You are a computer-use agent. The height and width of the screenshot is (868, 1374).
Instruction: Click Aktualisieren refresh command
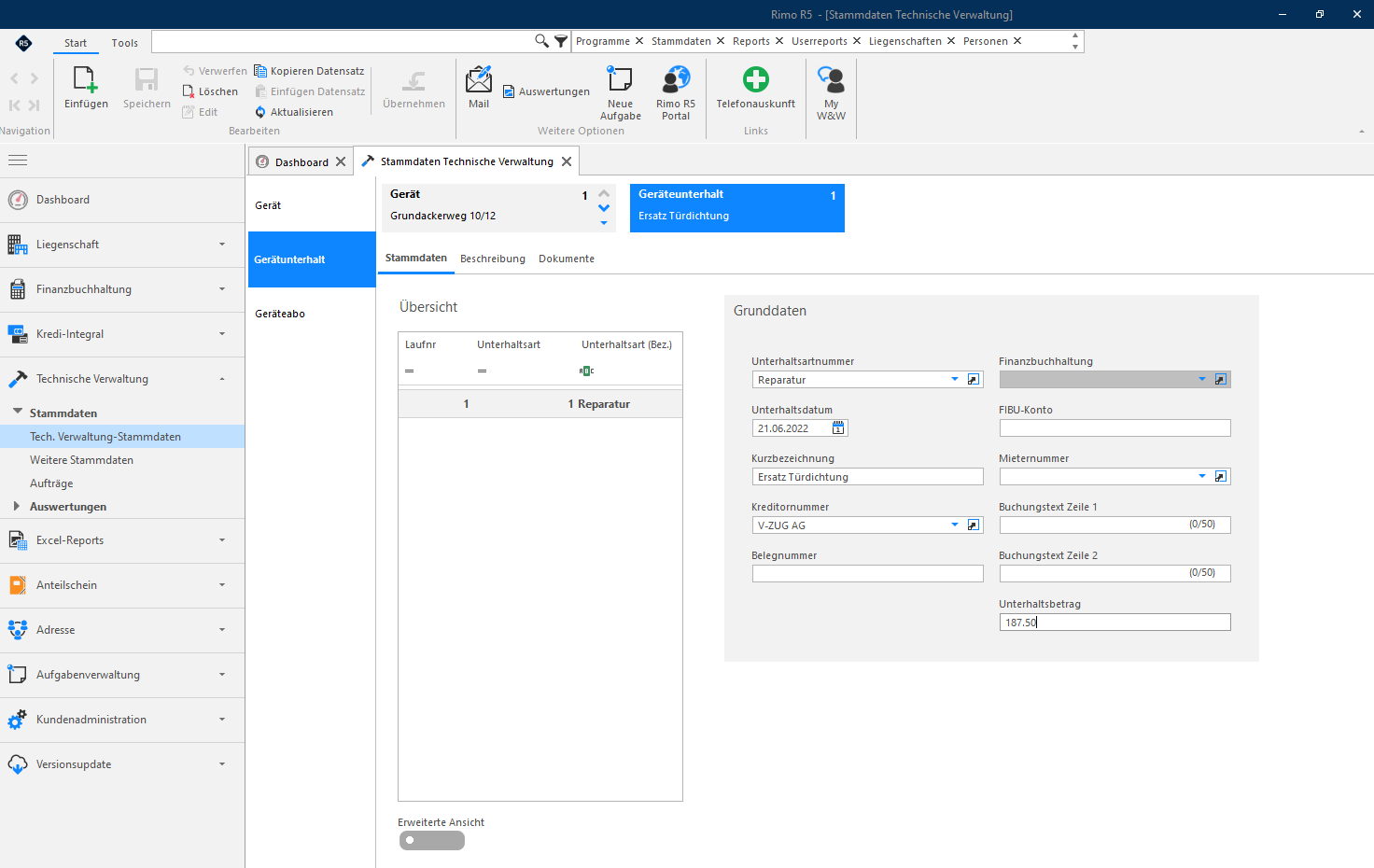tap(294, 112)
